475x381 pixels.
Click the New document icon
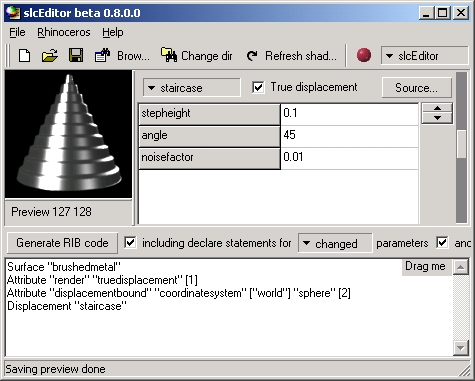point(25,55)
